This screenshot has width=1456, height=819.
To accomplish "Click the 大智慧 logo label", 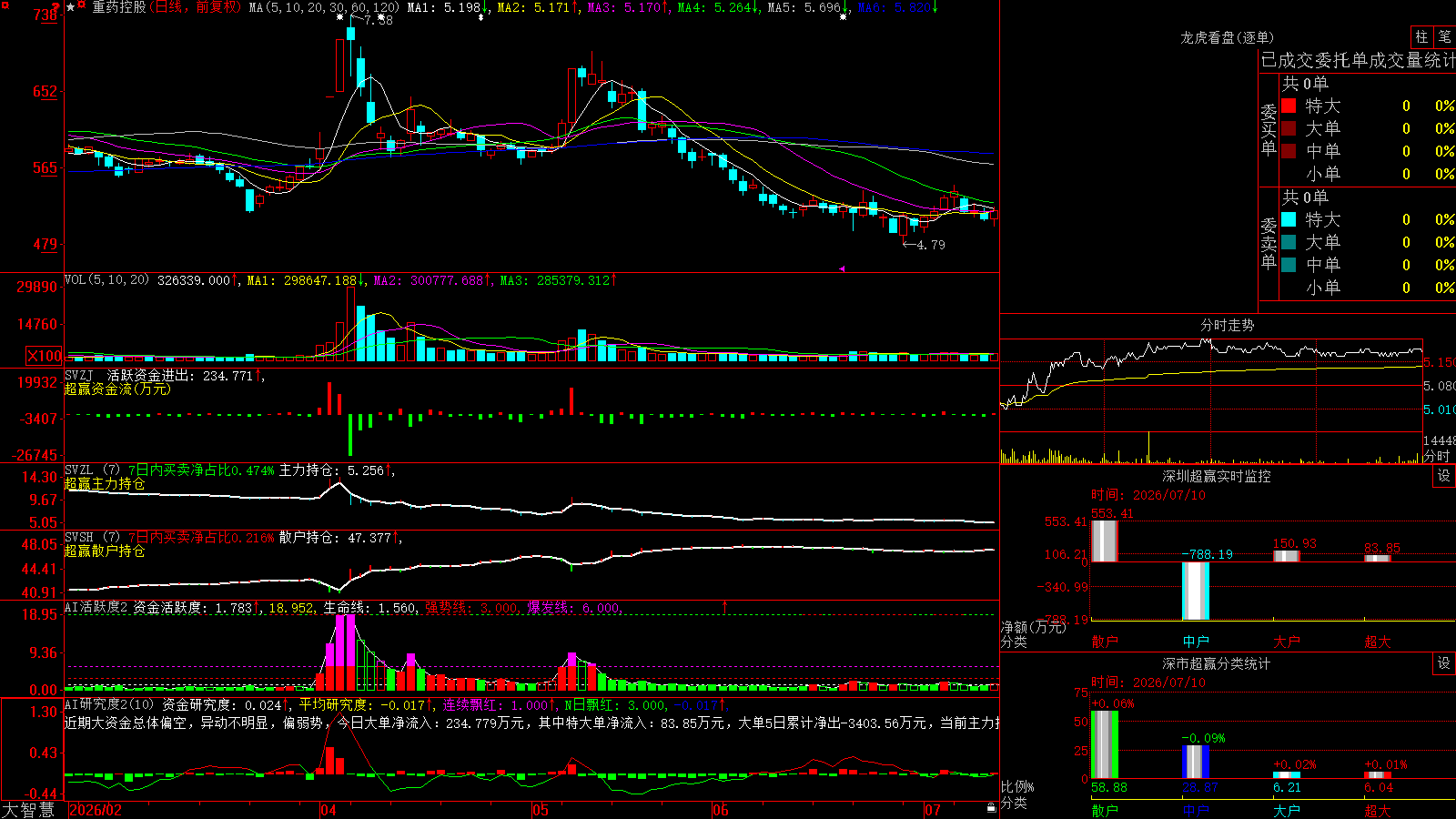I will point(28,809).
